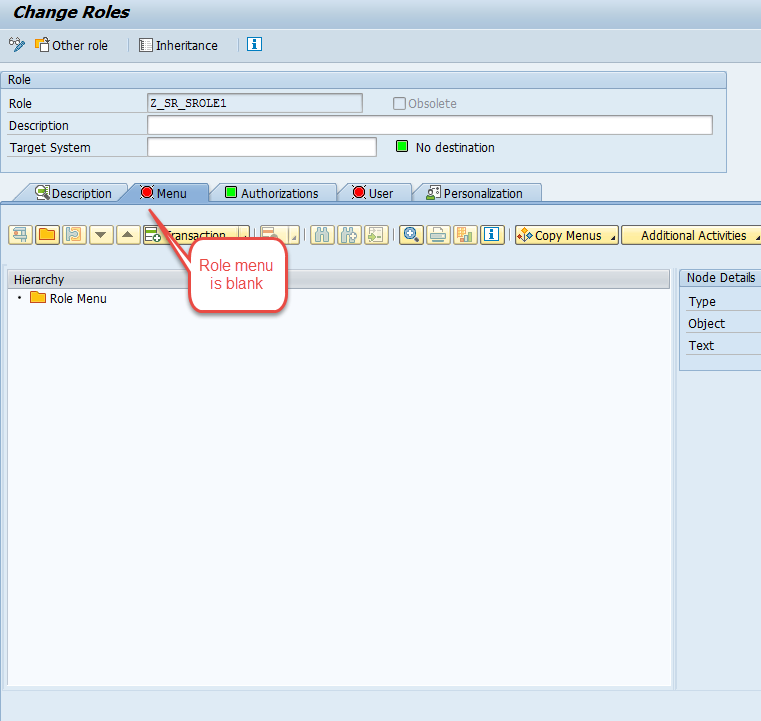
Task: Click the Find Next binoculars-plus icon
Action: (x=349, y=235)
